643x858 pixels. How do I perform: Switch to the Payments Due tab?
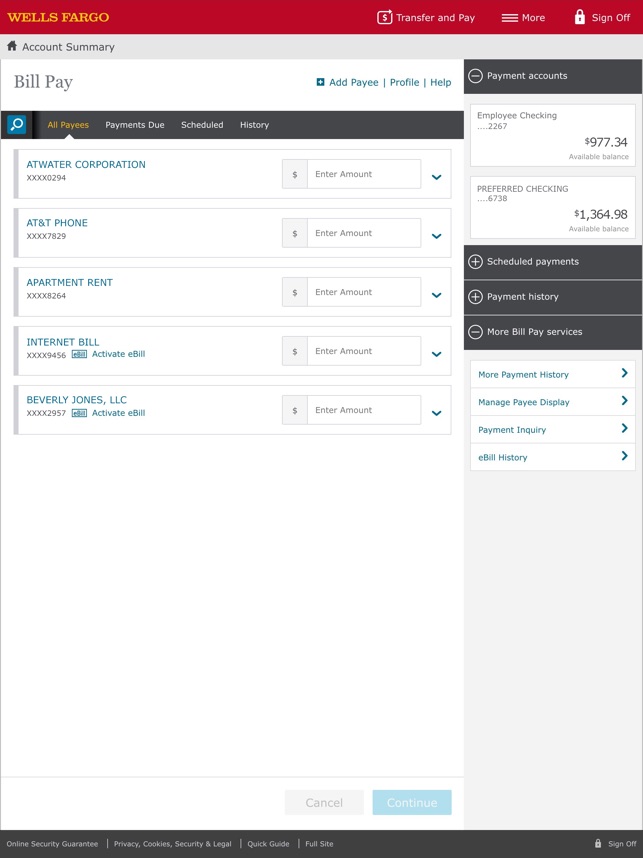pyautogui.click(x=135, y=125)
